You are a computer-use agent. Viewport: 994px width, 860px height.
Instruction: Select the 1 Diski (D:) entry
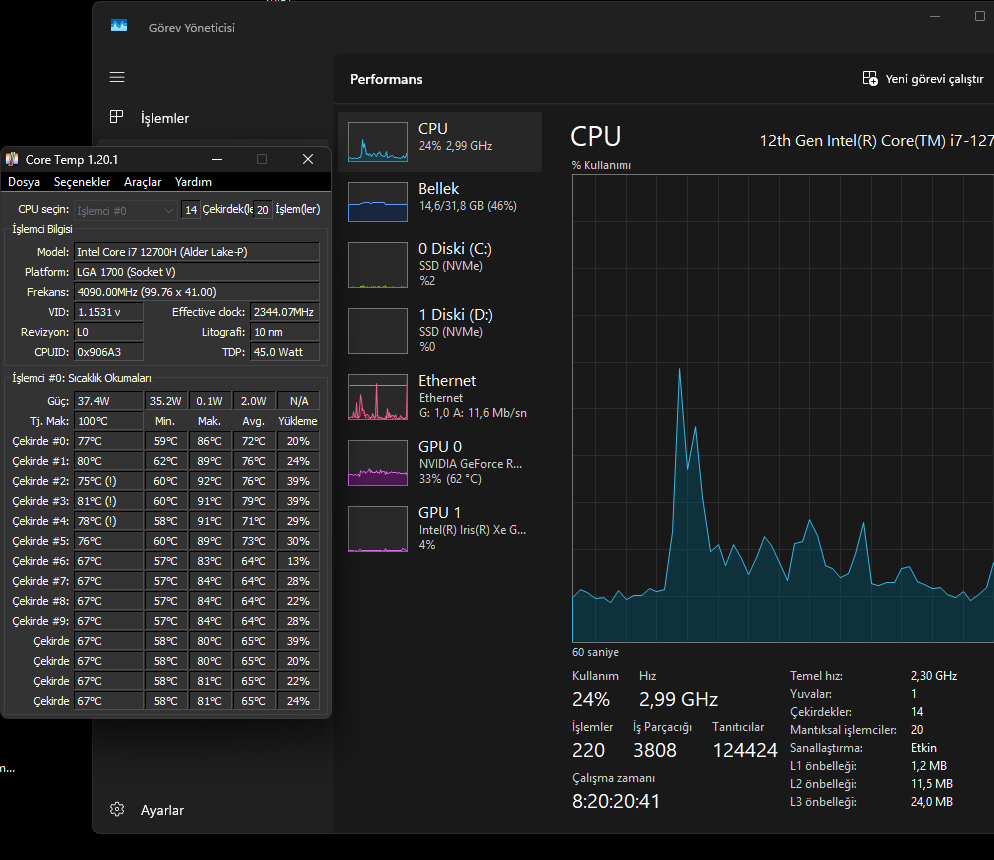(x=440, y=331)
